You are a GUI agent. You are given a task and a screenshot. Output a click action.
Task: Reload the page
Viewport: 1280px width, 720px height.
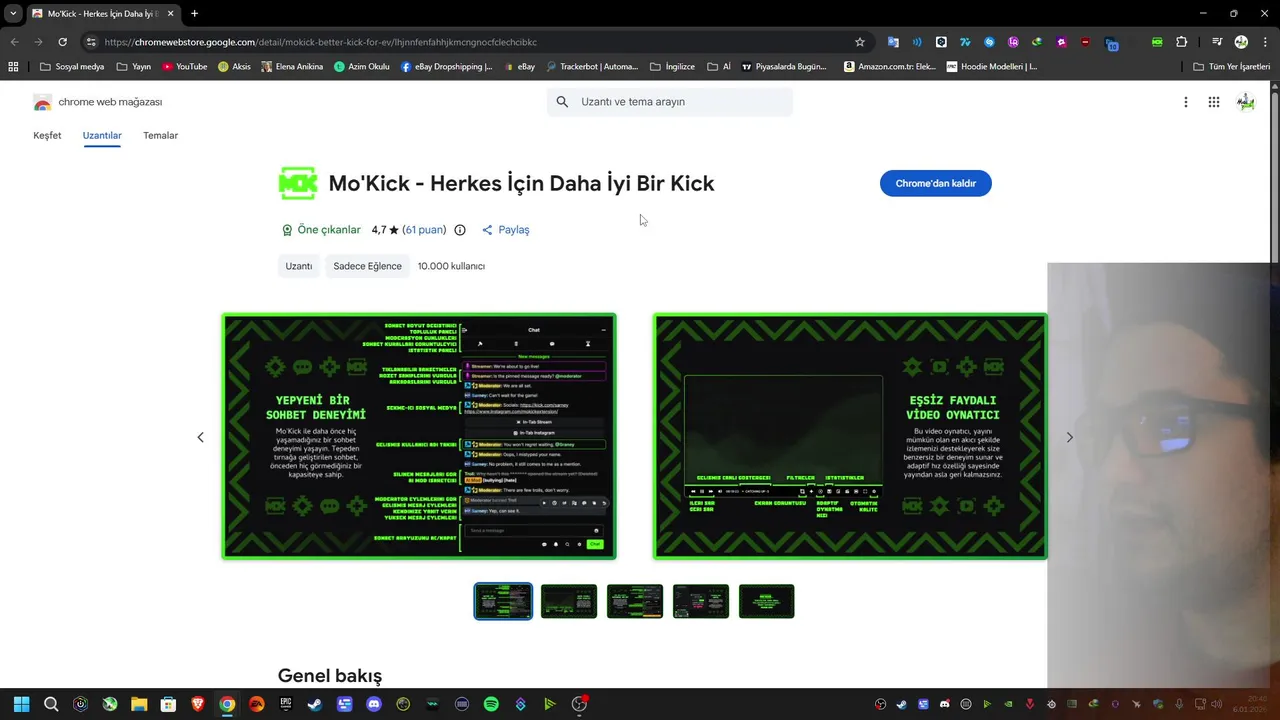pos(62,42)
